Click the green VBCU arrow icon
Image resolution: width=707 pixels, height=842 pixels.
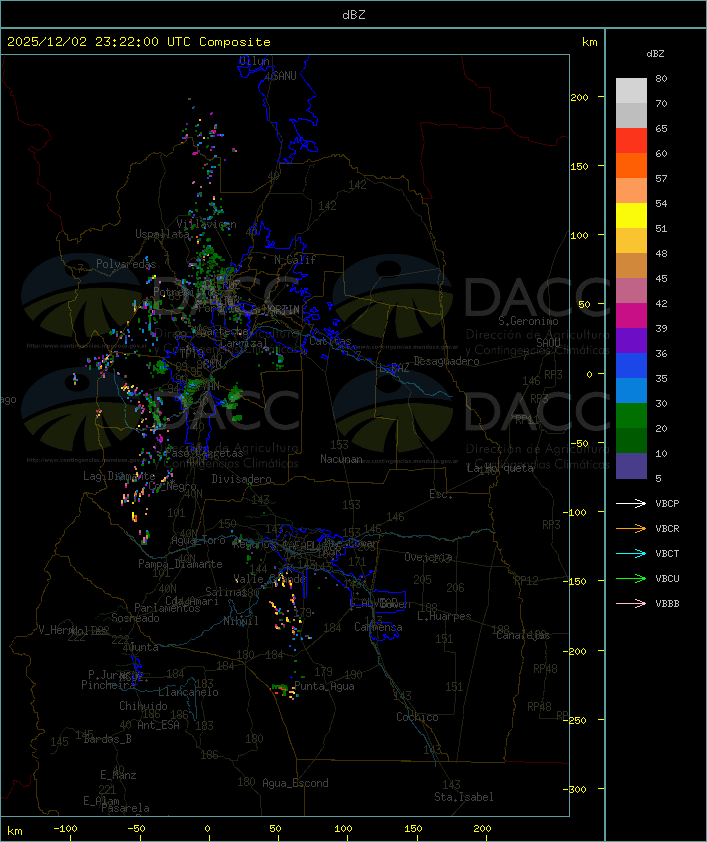(x=631, y=578)
